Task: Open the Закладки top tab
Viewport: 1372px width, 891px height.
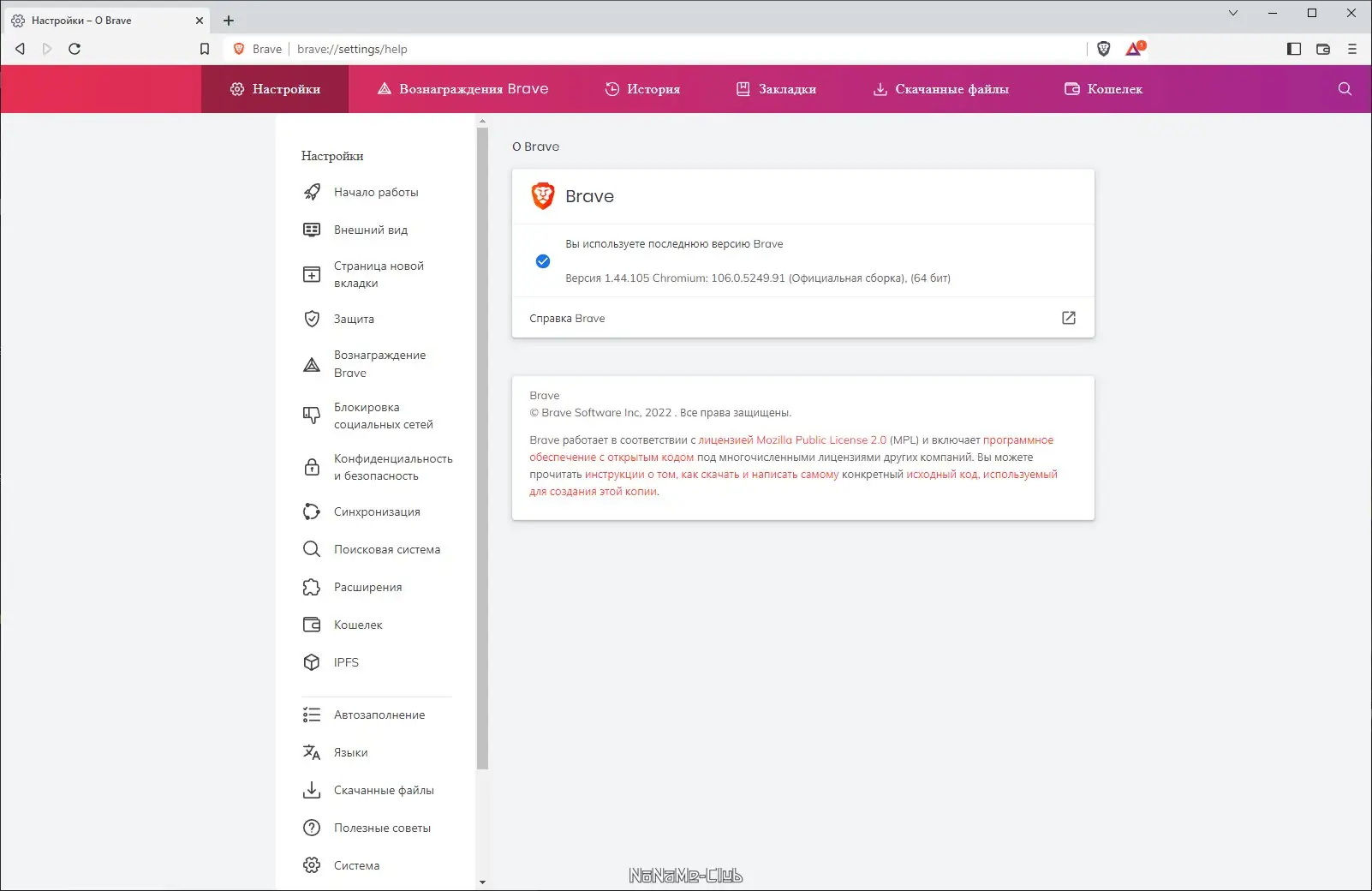Action: click(x=776, y=89)
